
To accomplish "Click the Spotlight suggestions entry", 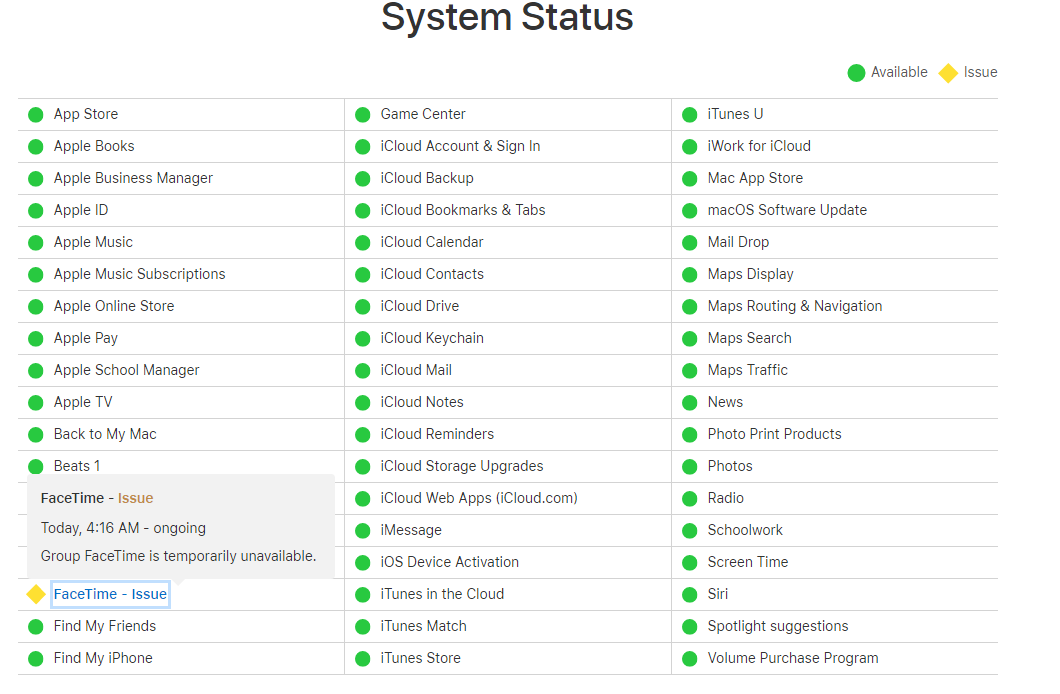I will (778, 626).
